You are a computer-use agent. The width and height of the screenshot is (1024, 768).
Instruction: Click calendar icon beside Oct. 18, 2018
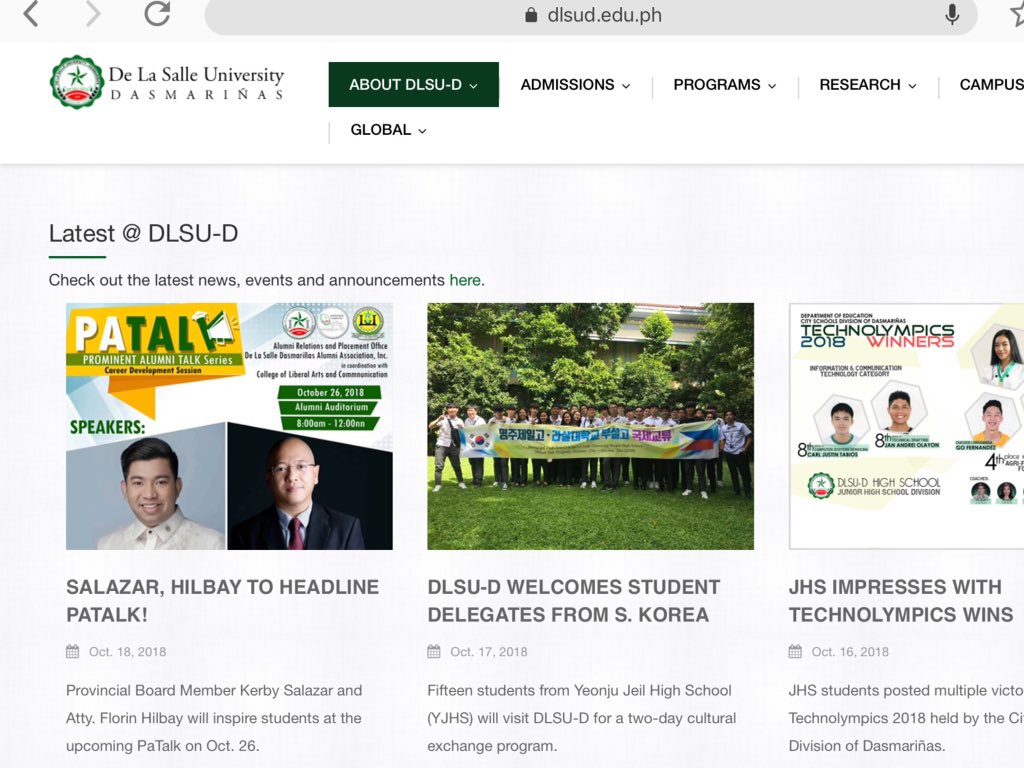click(x=72, y=652)
